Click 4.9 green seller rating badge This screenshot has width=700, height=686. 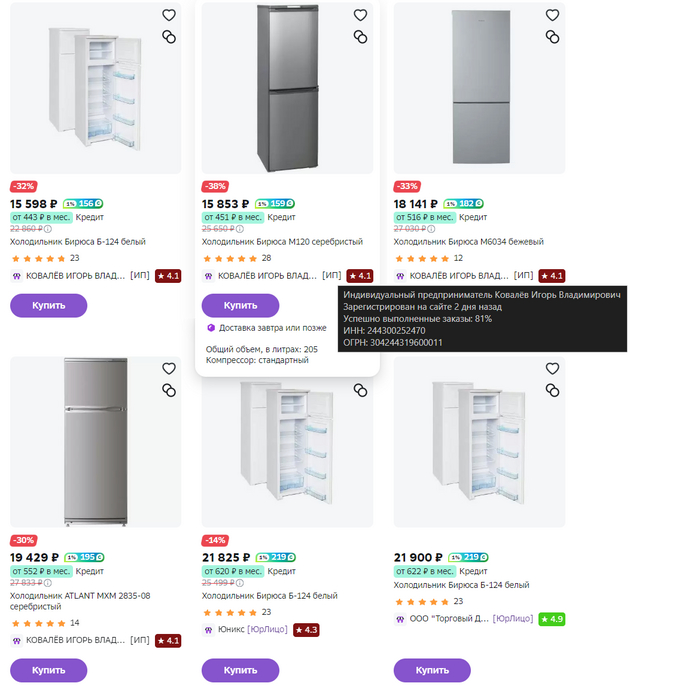click(x=551, y=619)
